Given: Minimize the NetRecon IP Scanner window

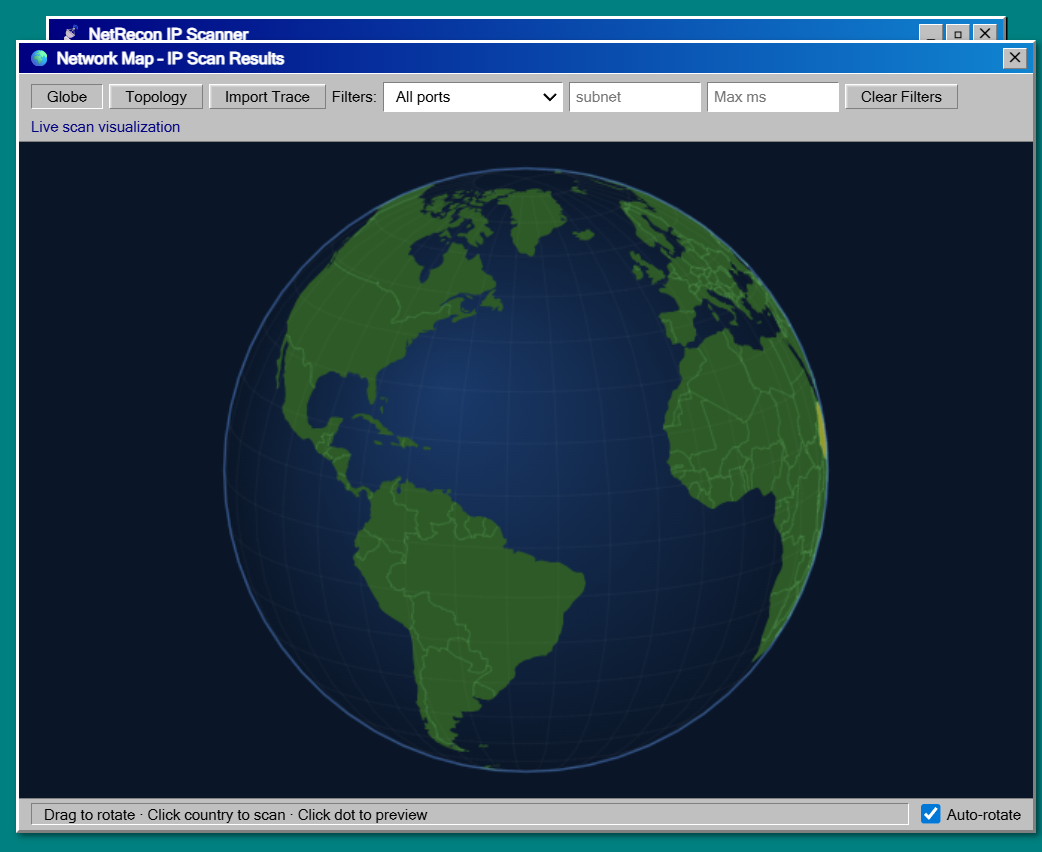Looking at the screenshot, I should tap(931, 33).
